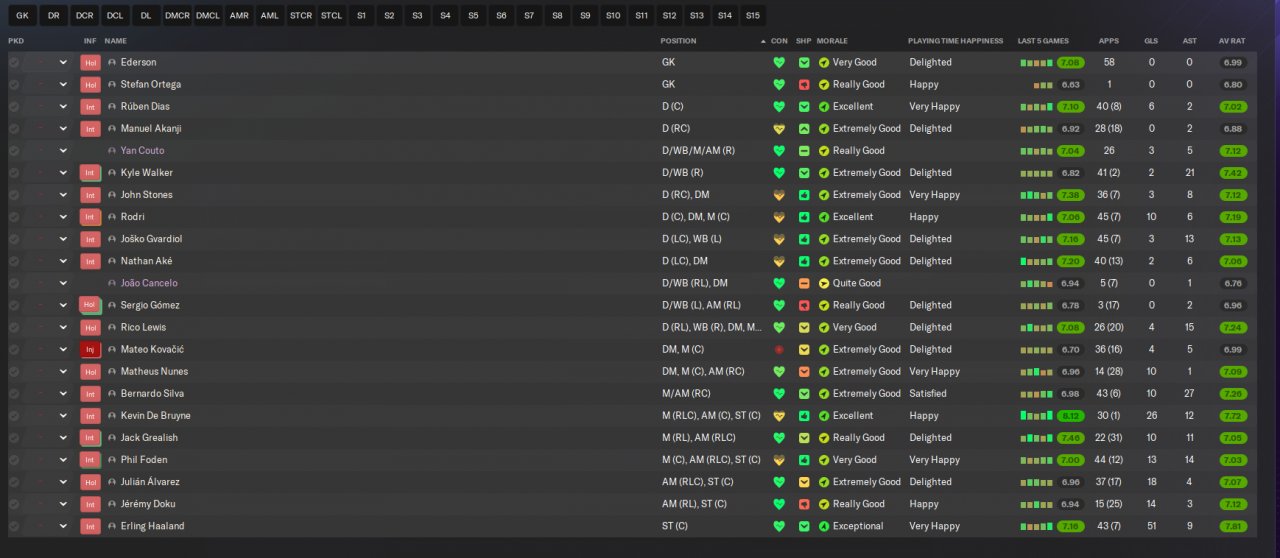Toggle the picked circle for Kevin De Bruyne
The image size is (1280, 558).
(14, 415)
